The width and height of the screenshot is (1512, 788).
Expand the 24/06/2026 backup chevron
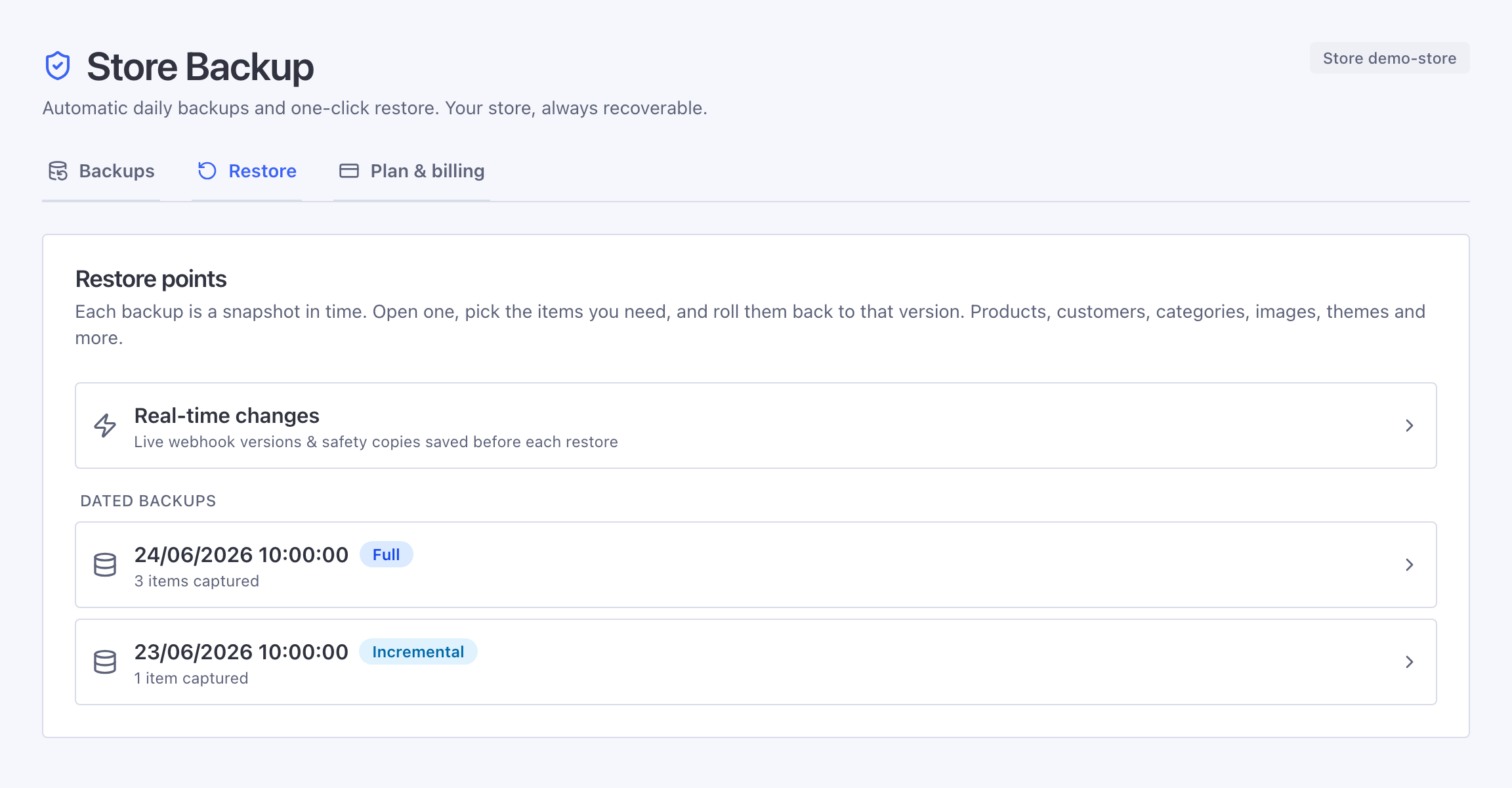tap(1410, 565)
